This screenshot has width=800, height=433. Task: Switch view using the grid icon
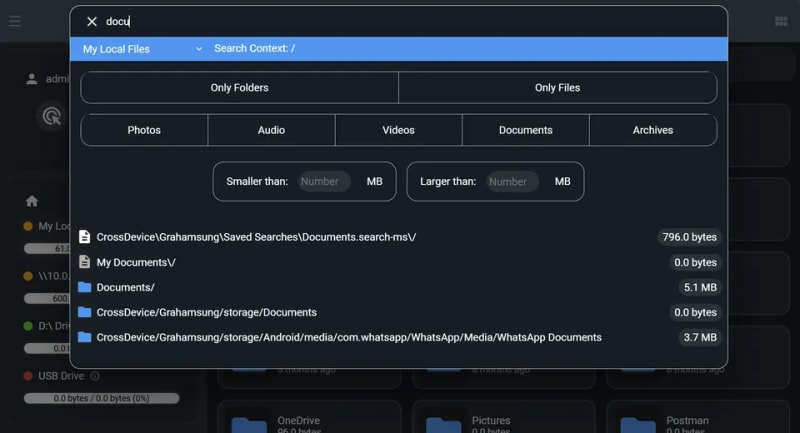(781, 21)
